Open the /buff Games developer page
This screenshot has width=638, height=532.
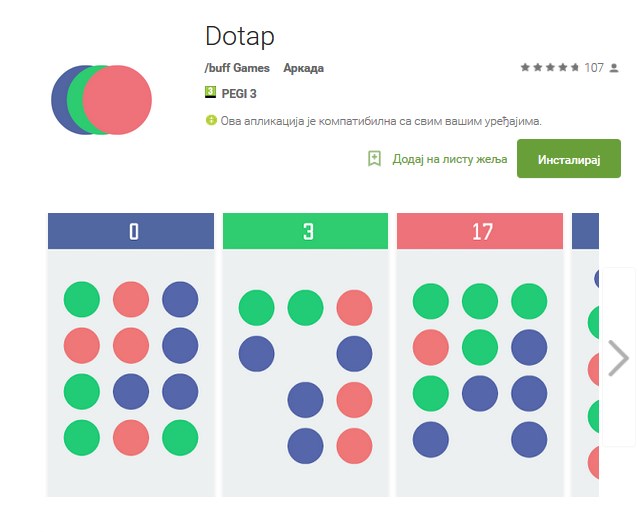[237, 68]
